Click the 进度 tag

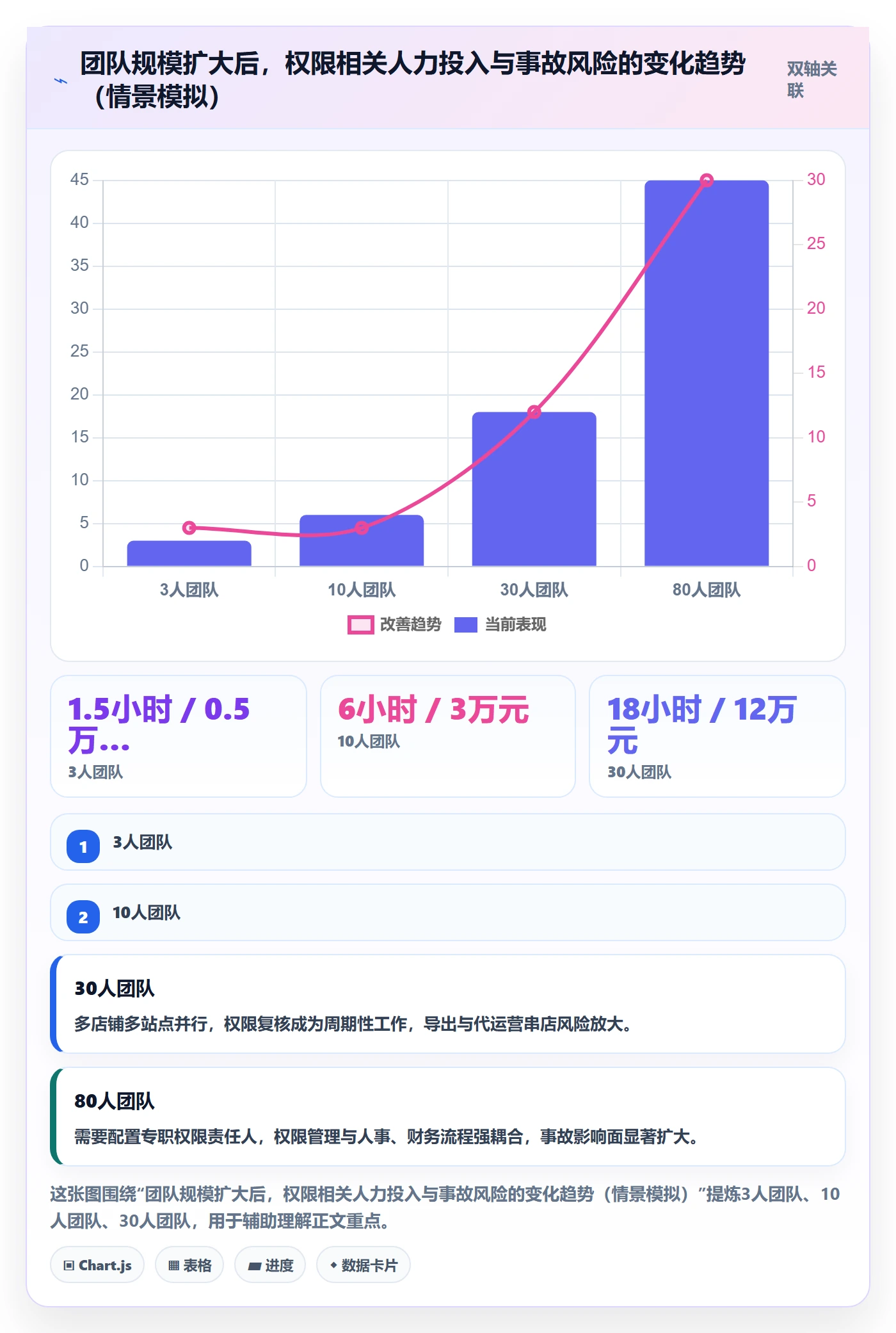pyautogui.click(x=270, y=1265)
